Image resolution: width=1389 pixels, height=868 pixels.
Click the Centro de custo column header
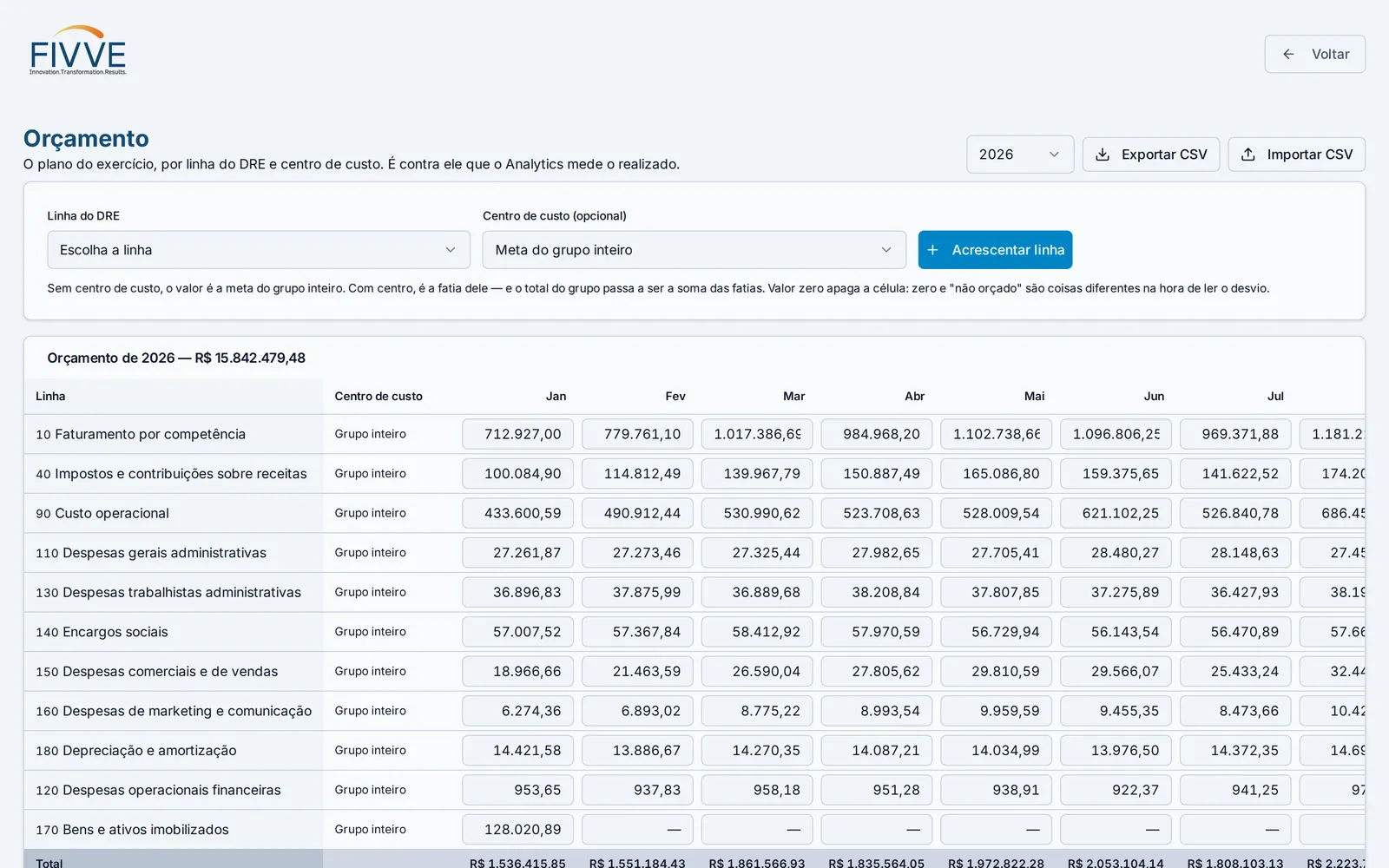[379, 396]
